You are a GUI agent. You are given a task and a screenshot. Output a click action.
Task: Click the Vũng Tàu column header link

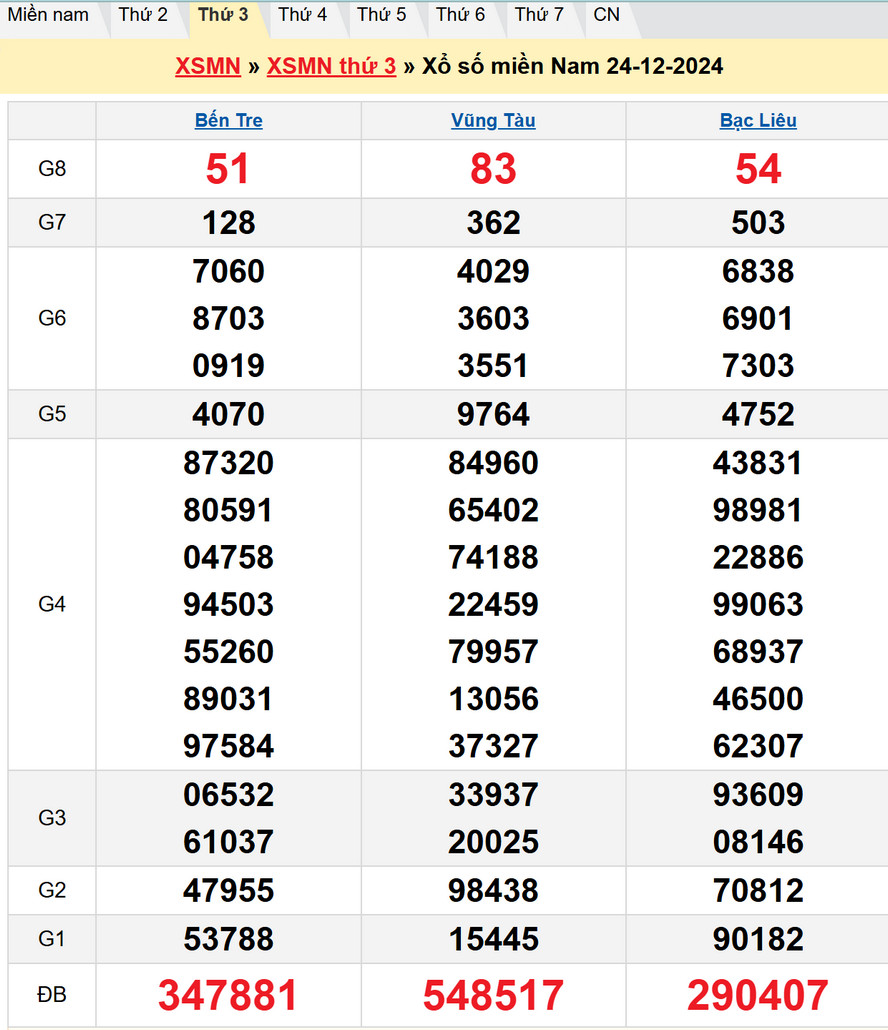[x=493, y=121]
